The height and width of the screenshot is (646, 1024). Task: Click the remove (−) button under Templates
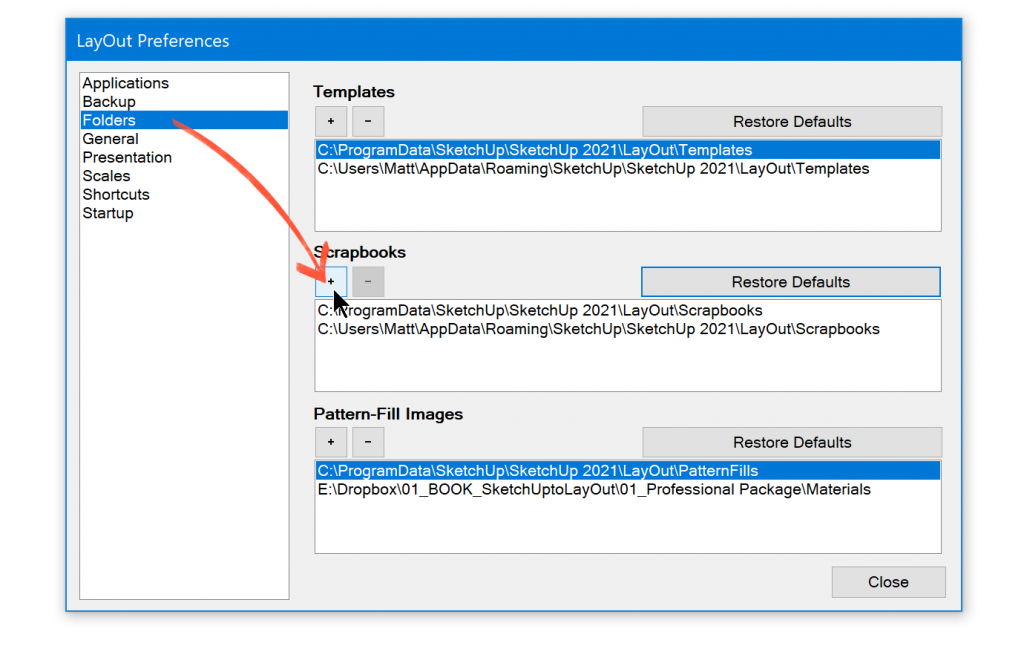point(367,122)
